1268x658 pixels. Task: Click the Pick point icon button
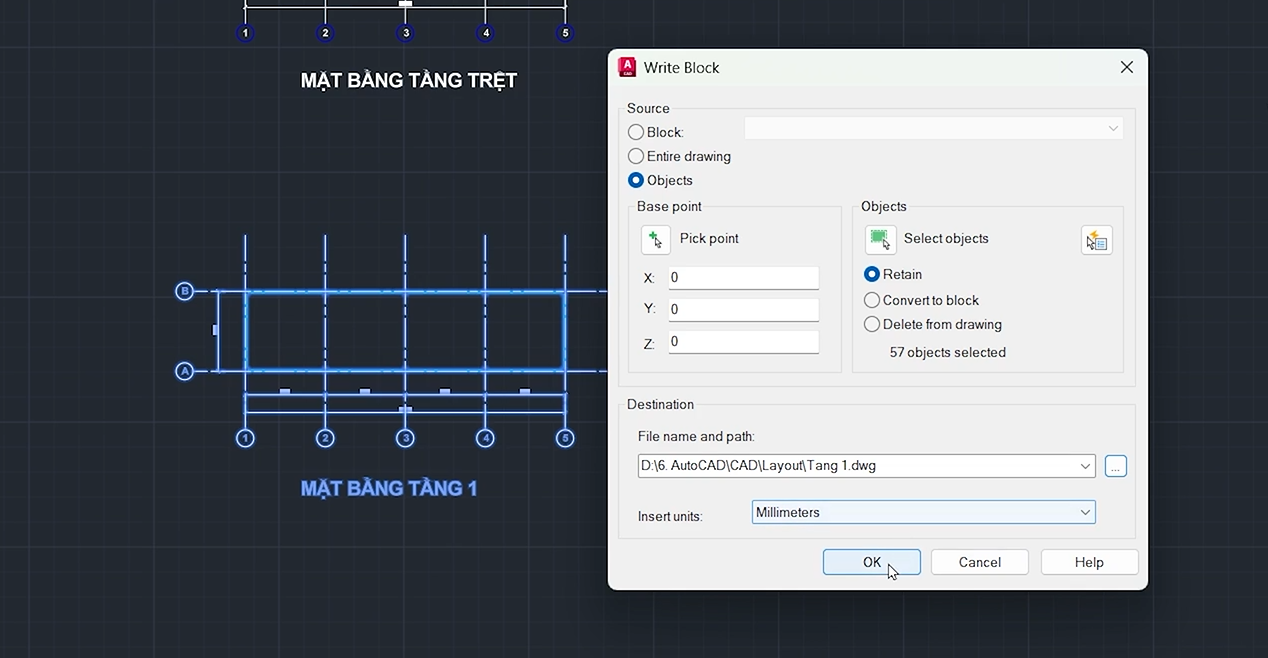pos(656,239)
